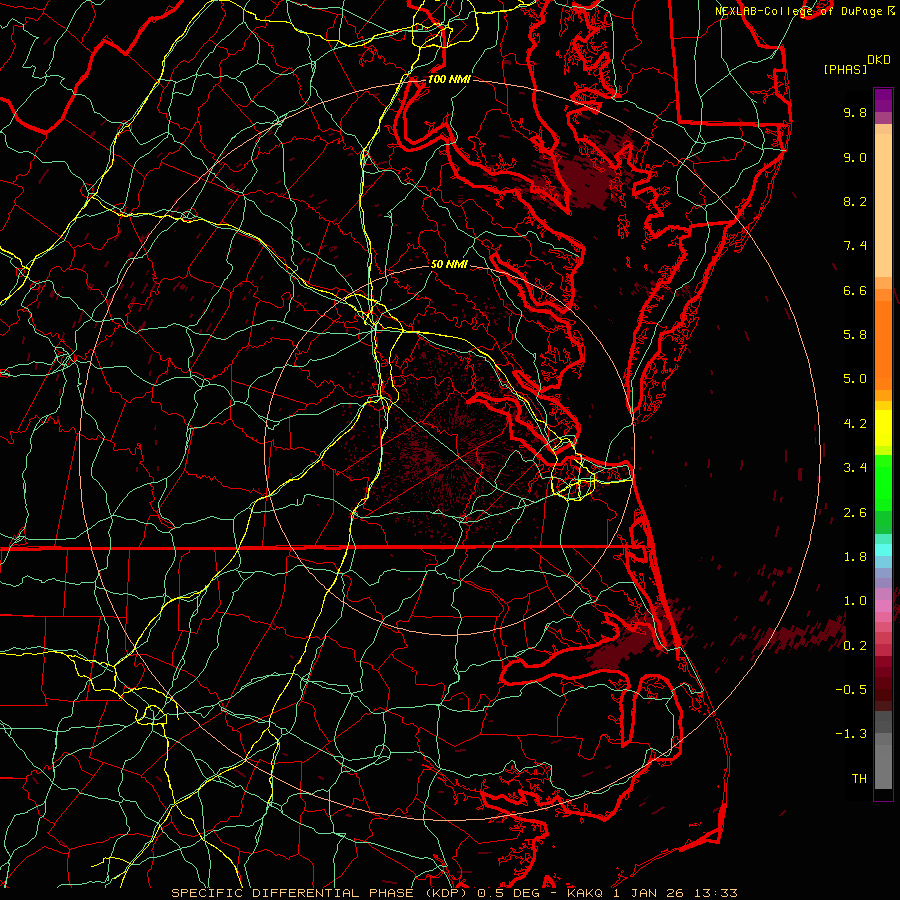Select the 4.2 value on the scale
Image resolution: width=900 pixels, height=900 pixels.
coord(855,424)
